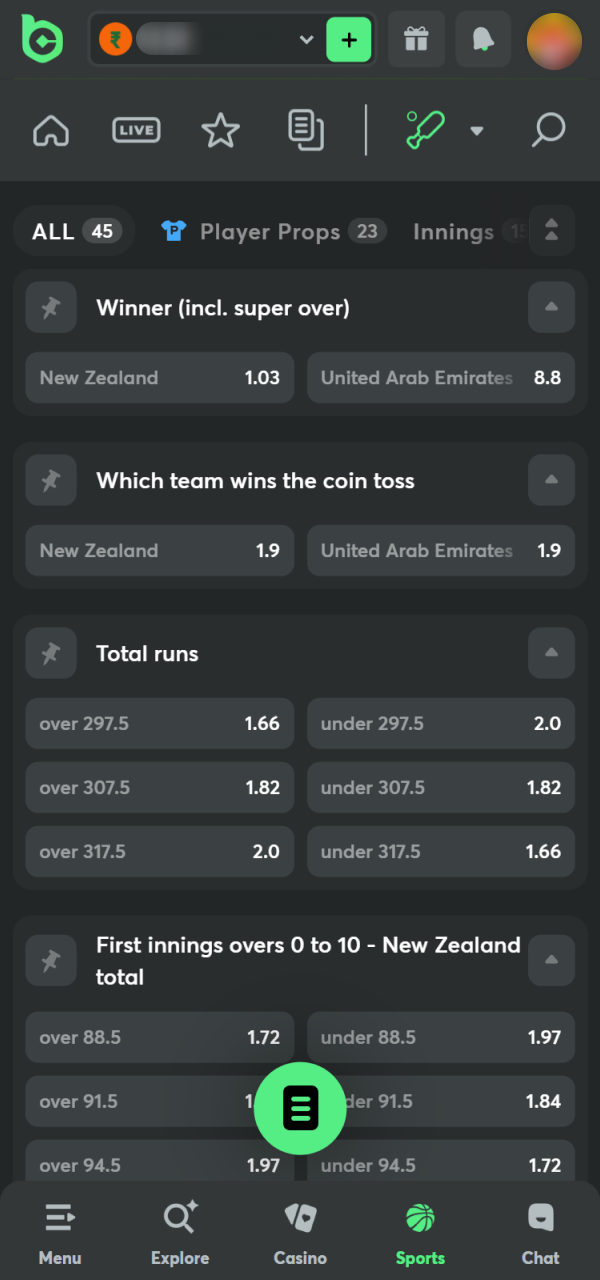Collapse the Total runs market
This screenshot has width=600, height=1280.
click(x=551, y=653)
